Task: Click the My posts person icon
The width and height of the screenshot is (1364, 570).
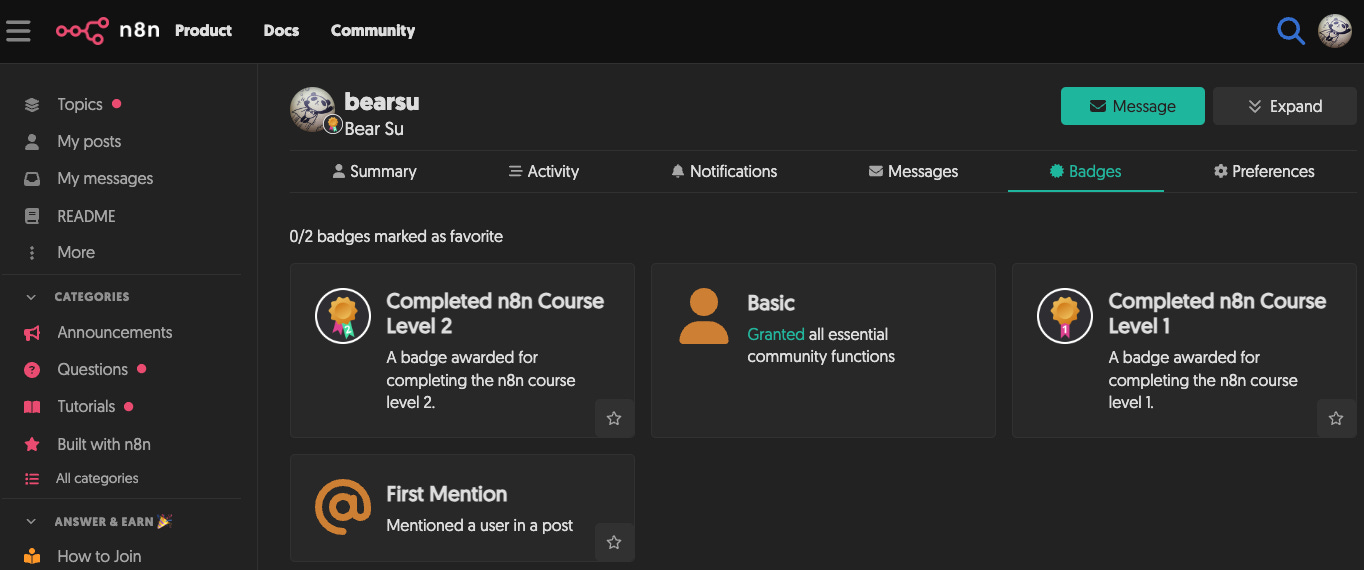Action: point(32,141)
